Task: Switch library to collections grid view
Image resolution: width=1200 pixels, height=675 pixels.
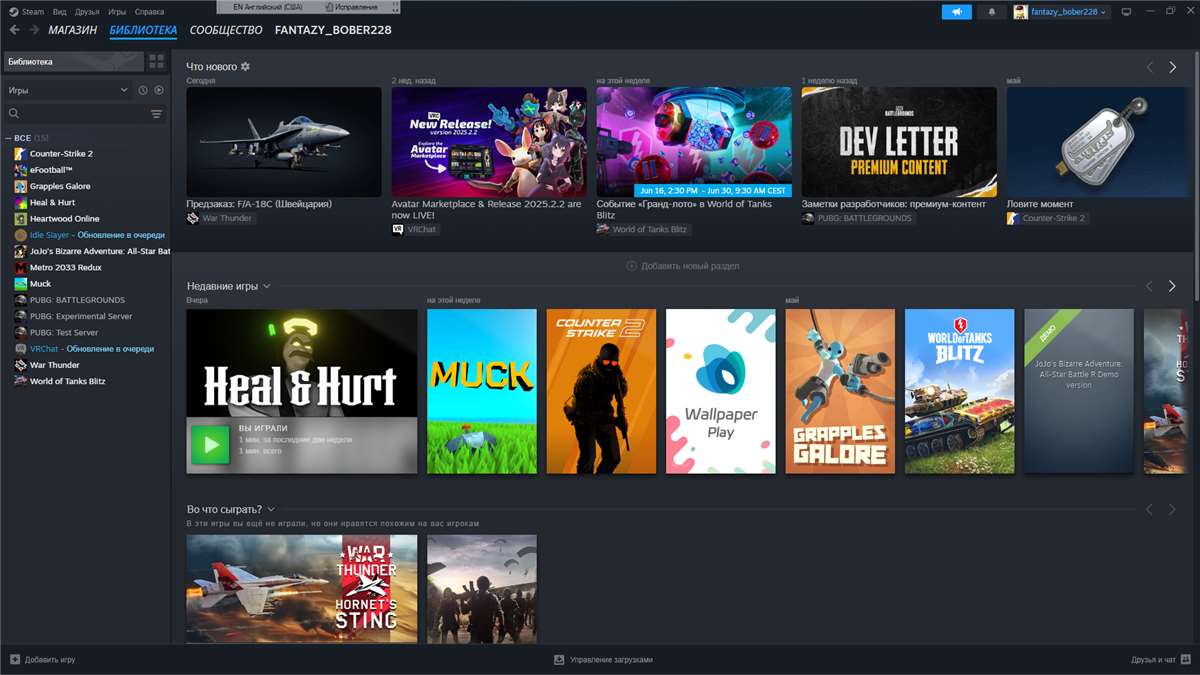Action: 157,62
